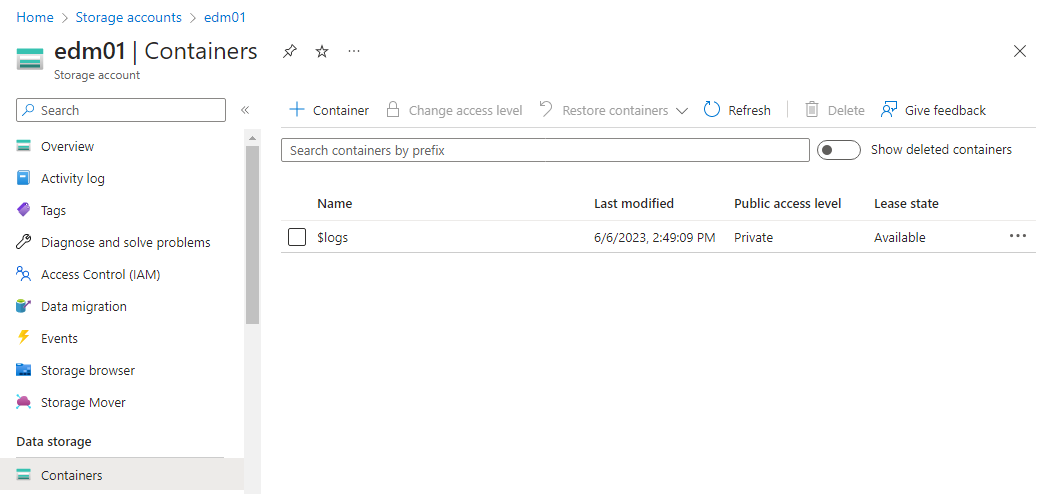Click the plus icon to add Container
This screenshot has width=1052, height=494.
pyautogui.click(x=296, y=110)
